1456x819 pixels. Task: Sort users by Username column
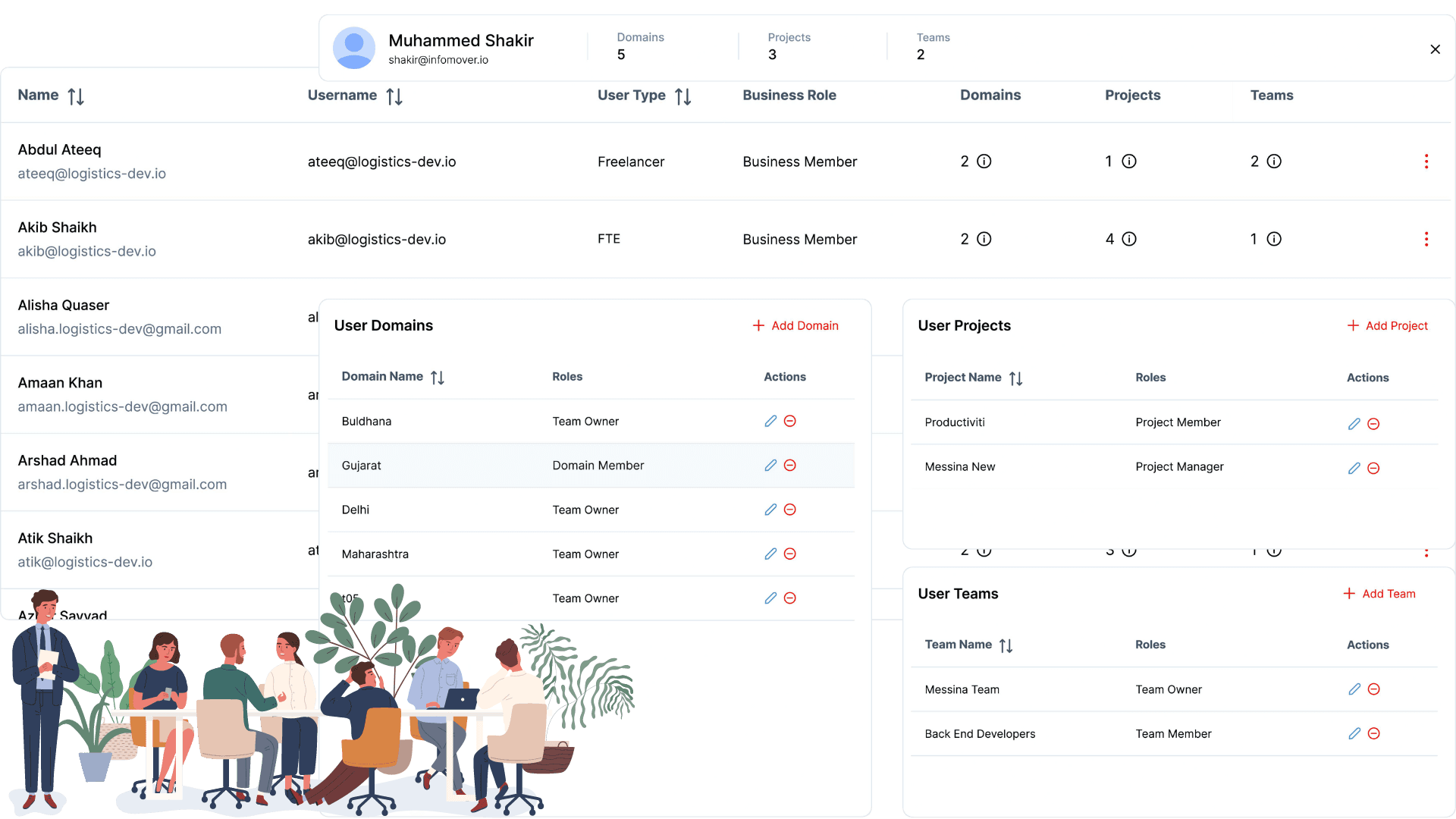pos(394,96)
